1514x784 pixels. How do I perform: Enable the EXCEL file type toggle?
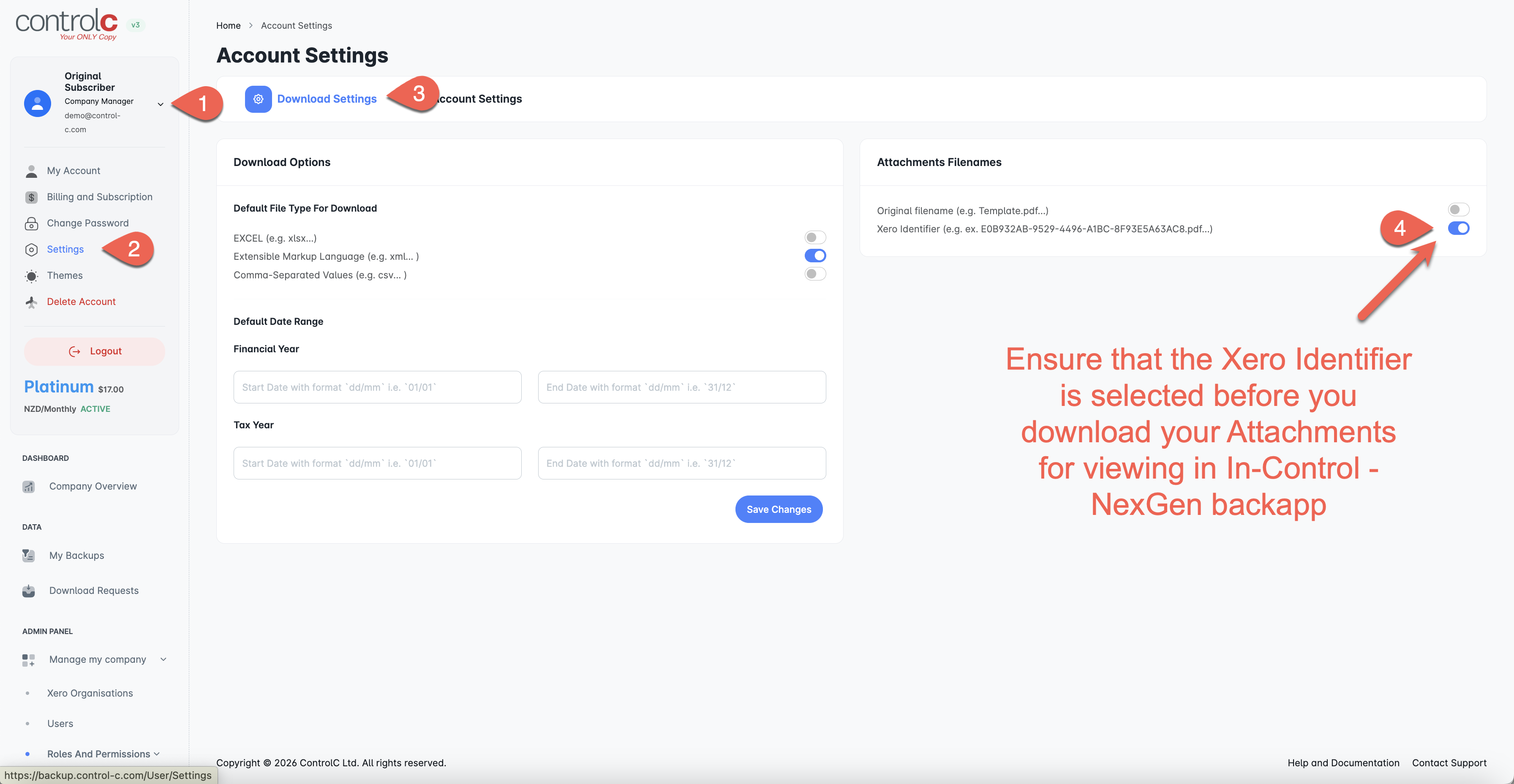click(x=814, y=237)
